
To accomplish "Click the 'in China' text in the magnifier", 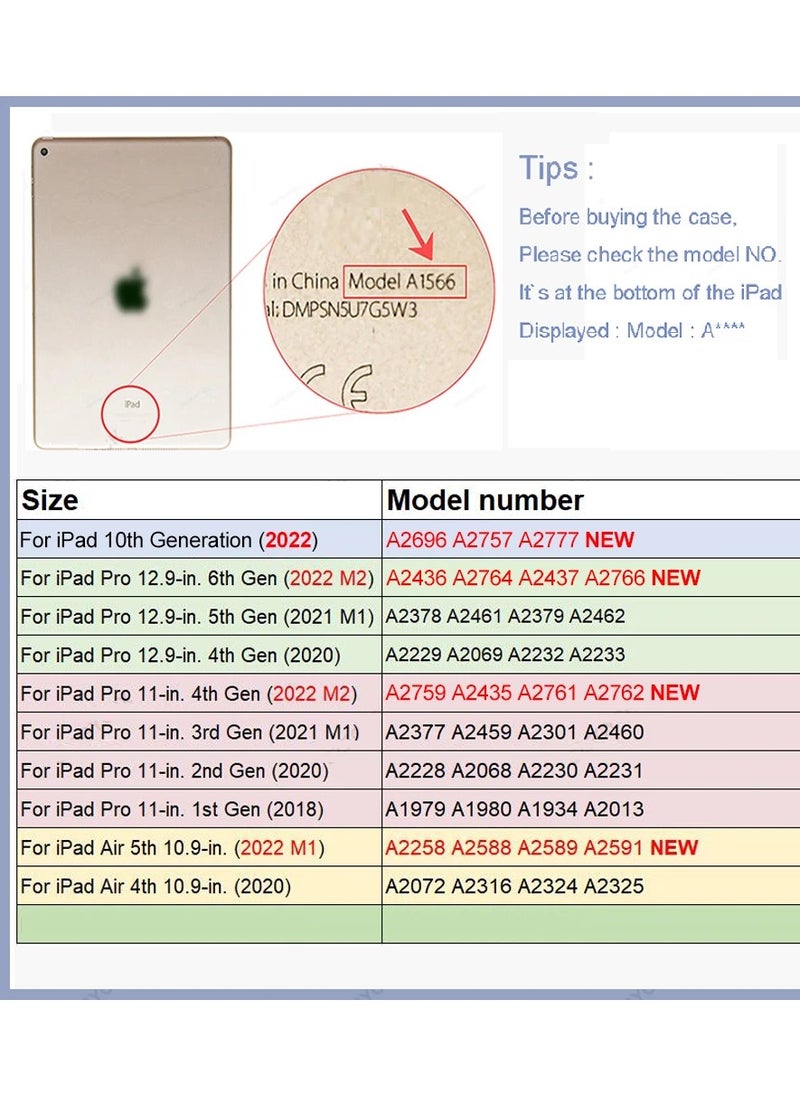I will [305, 281].
